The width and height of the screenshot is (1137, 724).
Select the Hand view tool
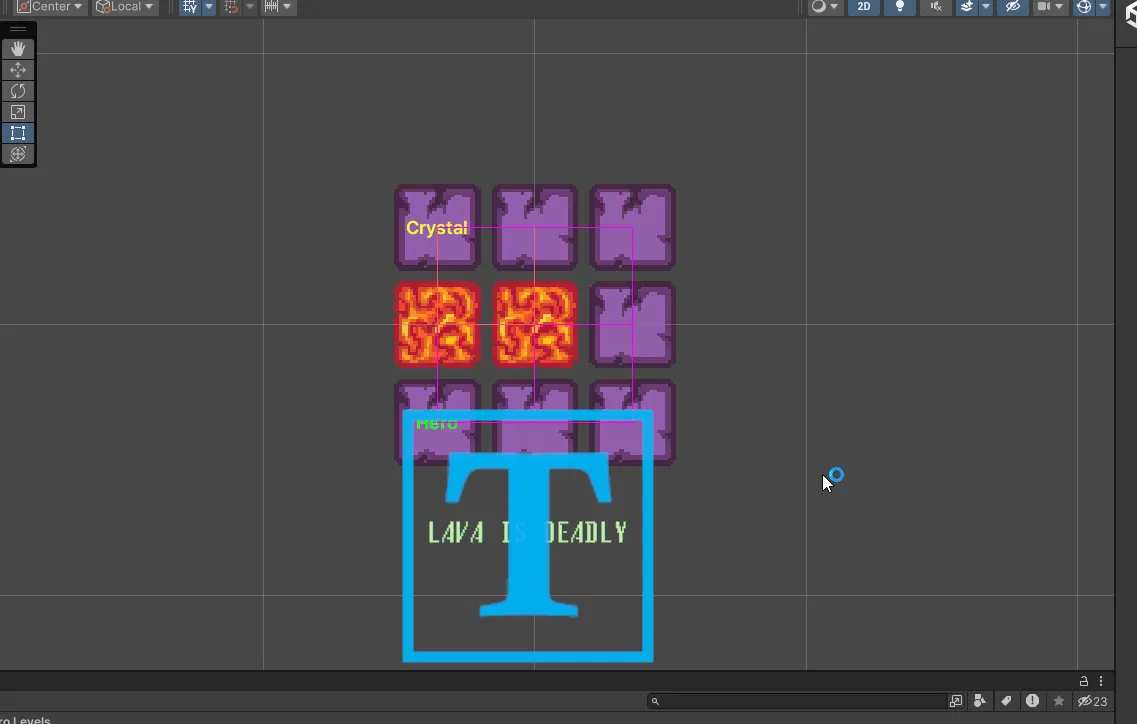(x=18, y=48)
